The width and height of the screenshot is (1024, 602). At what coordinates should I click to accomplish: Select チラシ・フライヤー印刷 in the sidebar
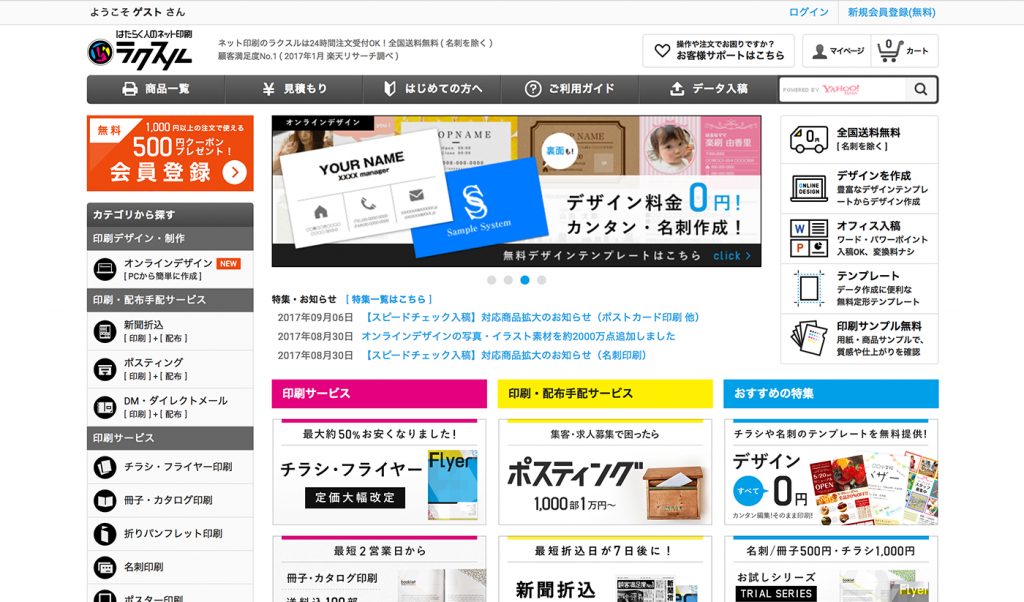coord(177,467)
